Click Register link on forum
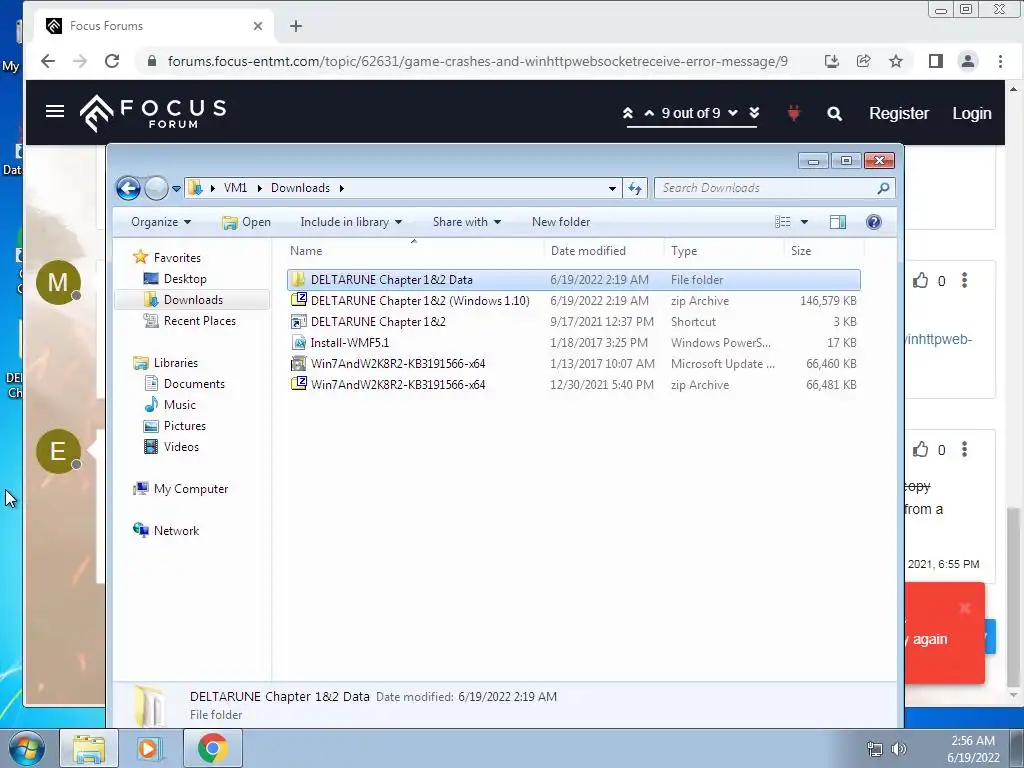 coord(899,114)
